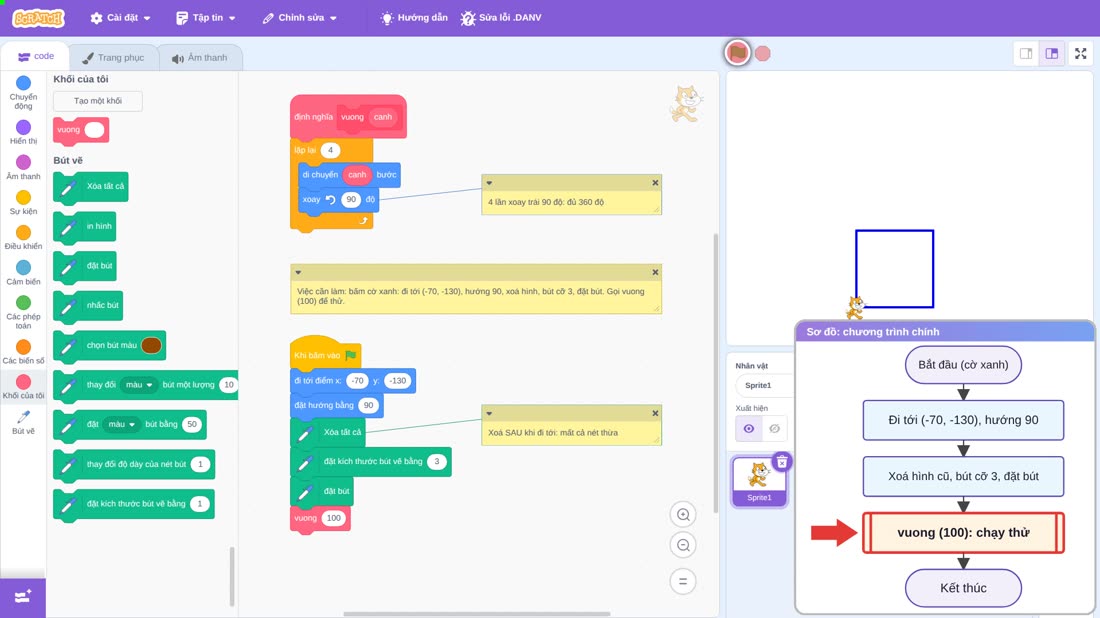Select the Sprite1 thumbnail

[758, 481]
